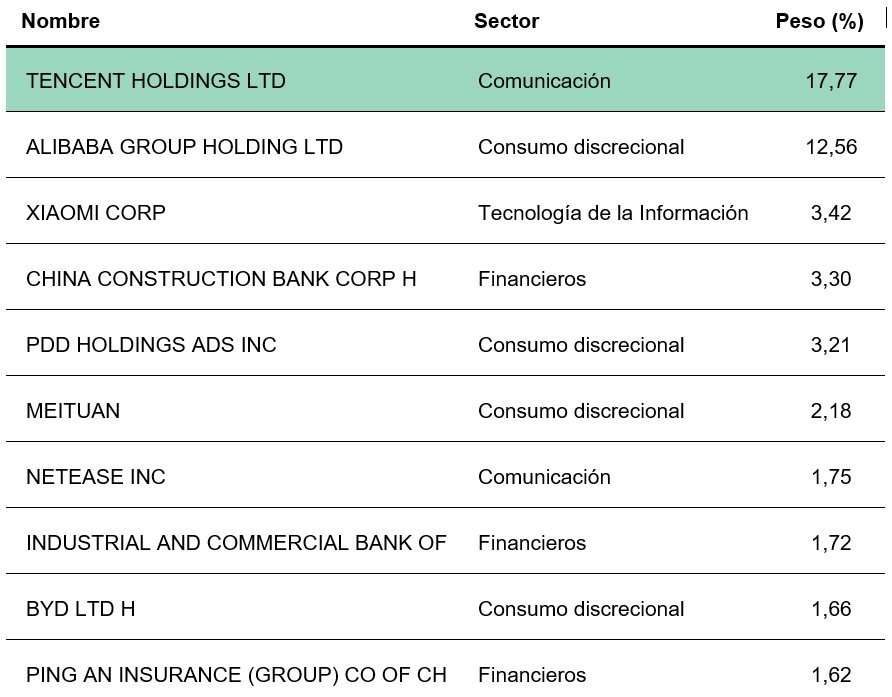Click the XIAOMI CORP name
This screenshot has width=892, height=697.
pyautogui.click(x=96, y=213)
